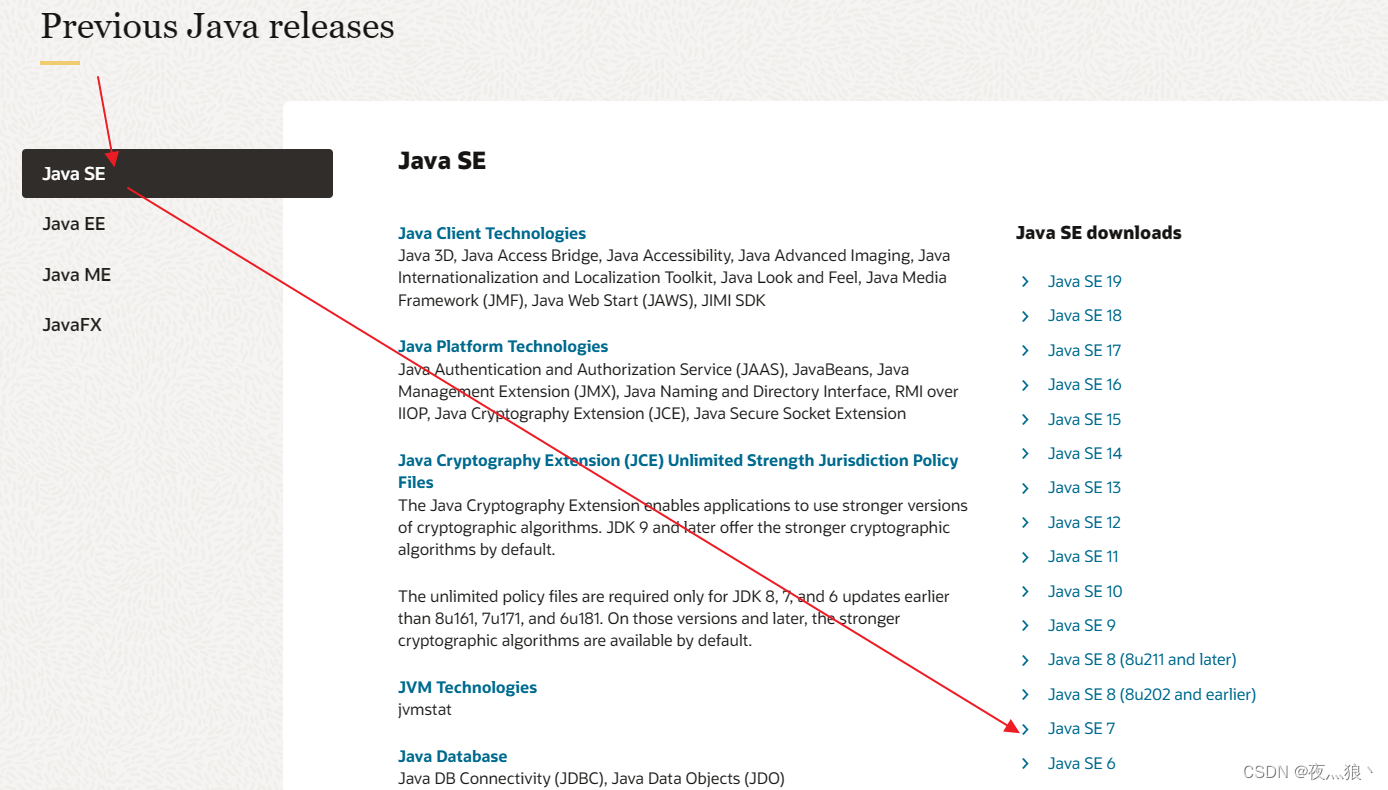This screenshot has height=790, width=1388.
Task: Click the 'Previous Java releases' page title
Action: (x=217, y=26)
